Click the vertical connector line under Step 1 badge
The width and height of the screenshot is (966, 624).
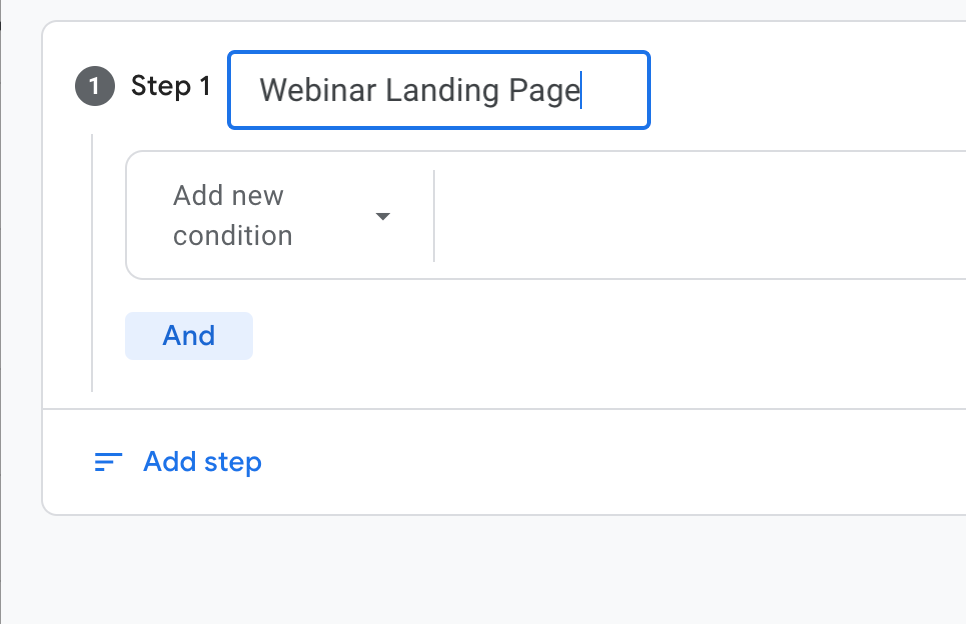click(92, 262)
